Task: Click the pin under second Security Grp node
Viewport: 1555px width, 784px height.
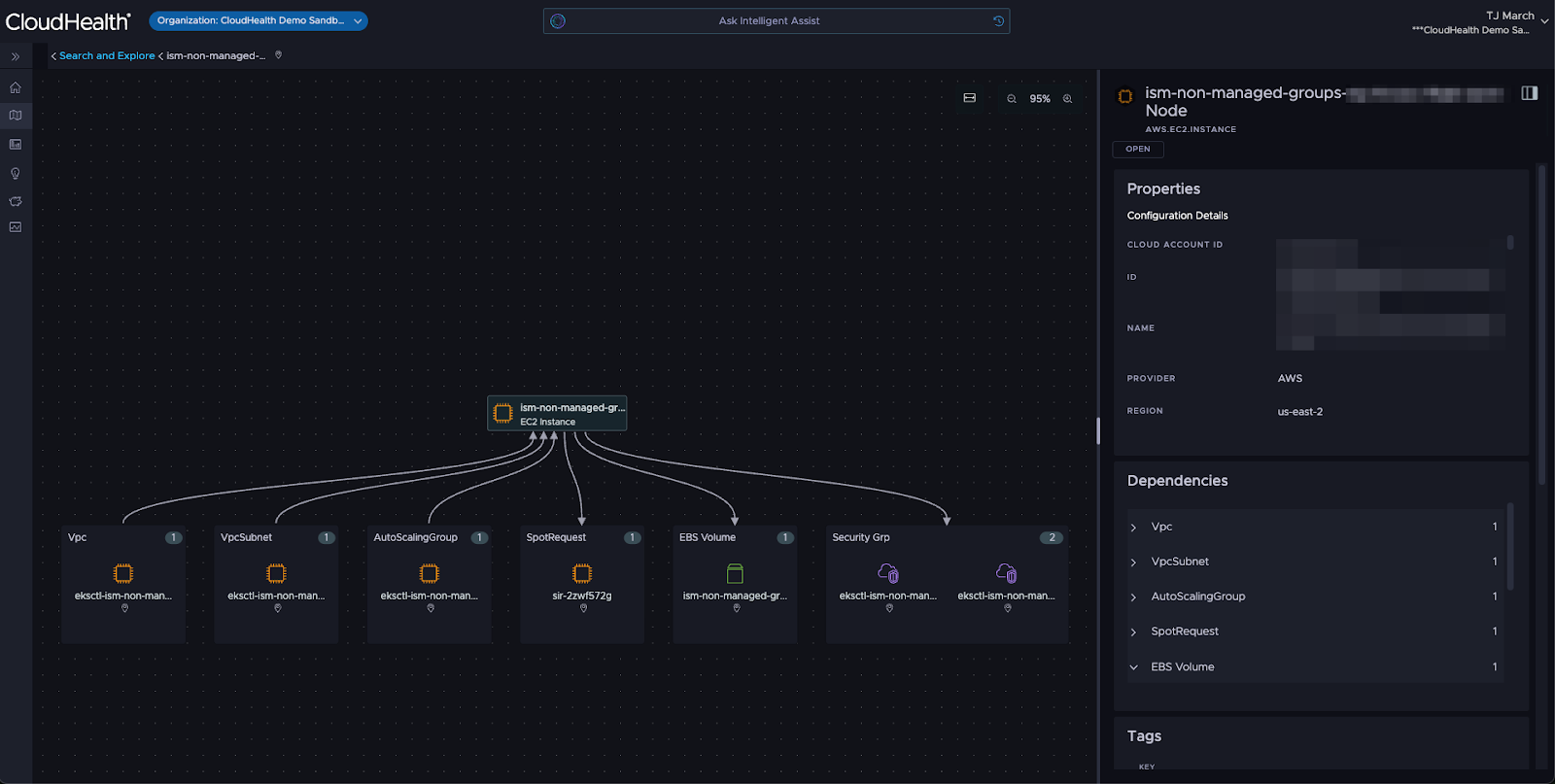Action: point(1008,608)
